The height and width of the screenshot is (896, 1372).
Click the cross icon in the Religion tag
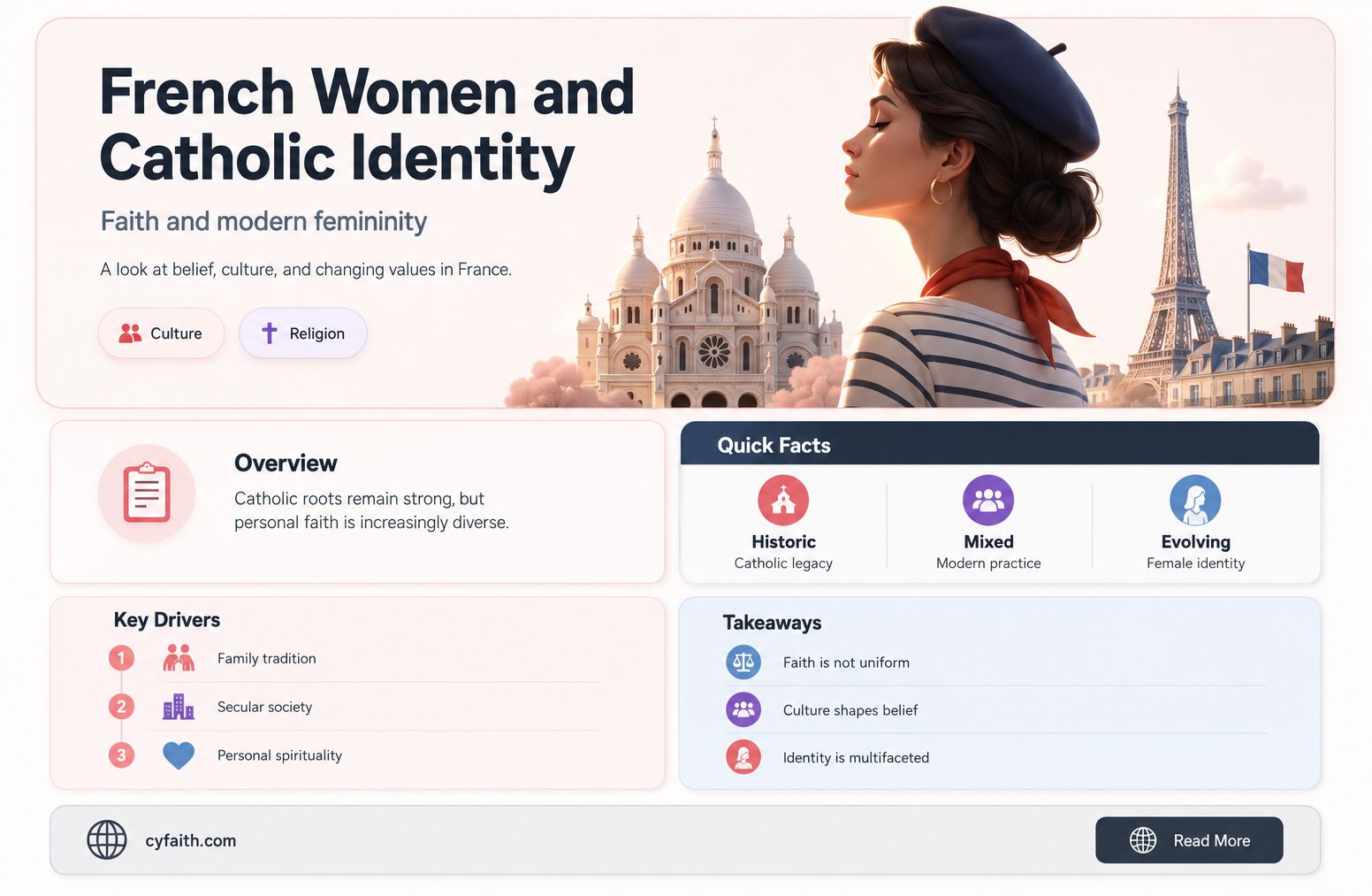(270, 333)
